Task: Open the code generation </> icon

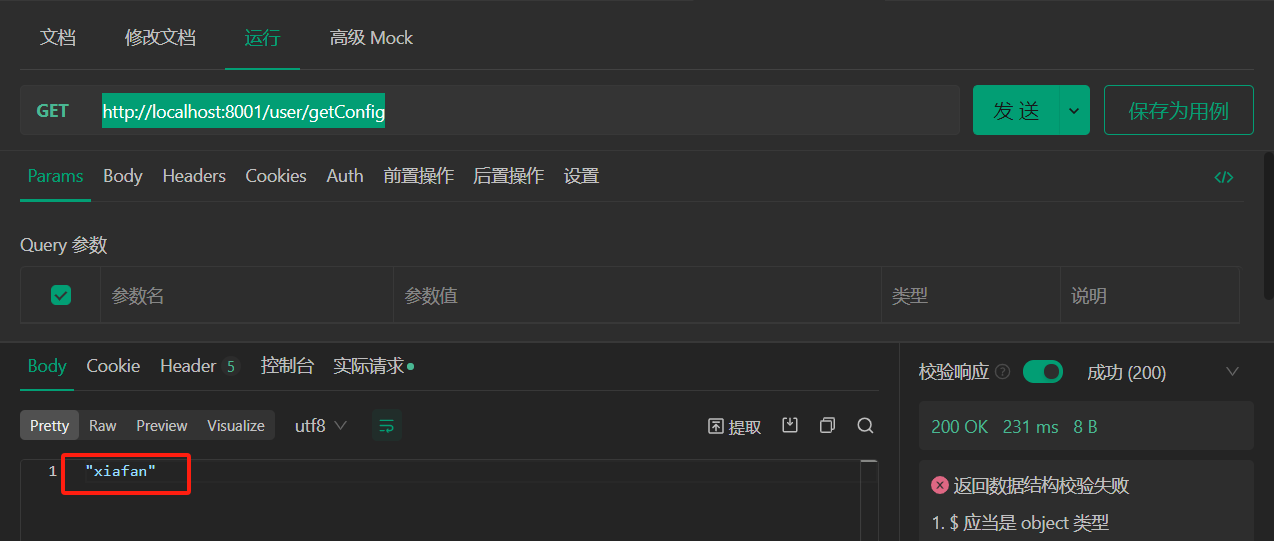Action: point(1223,177)
